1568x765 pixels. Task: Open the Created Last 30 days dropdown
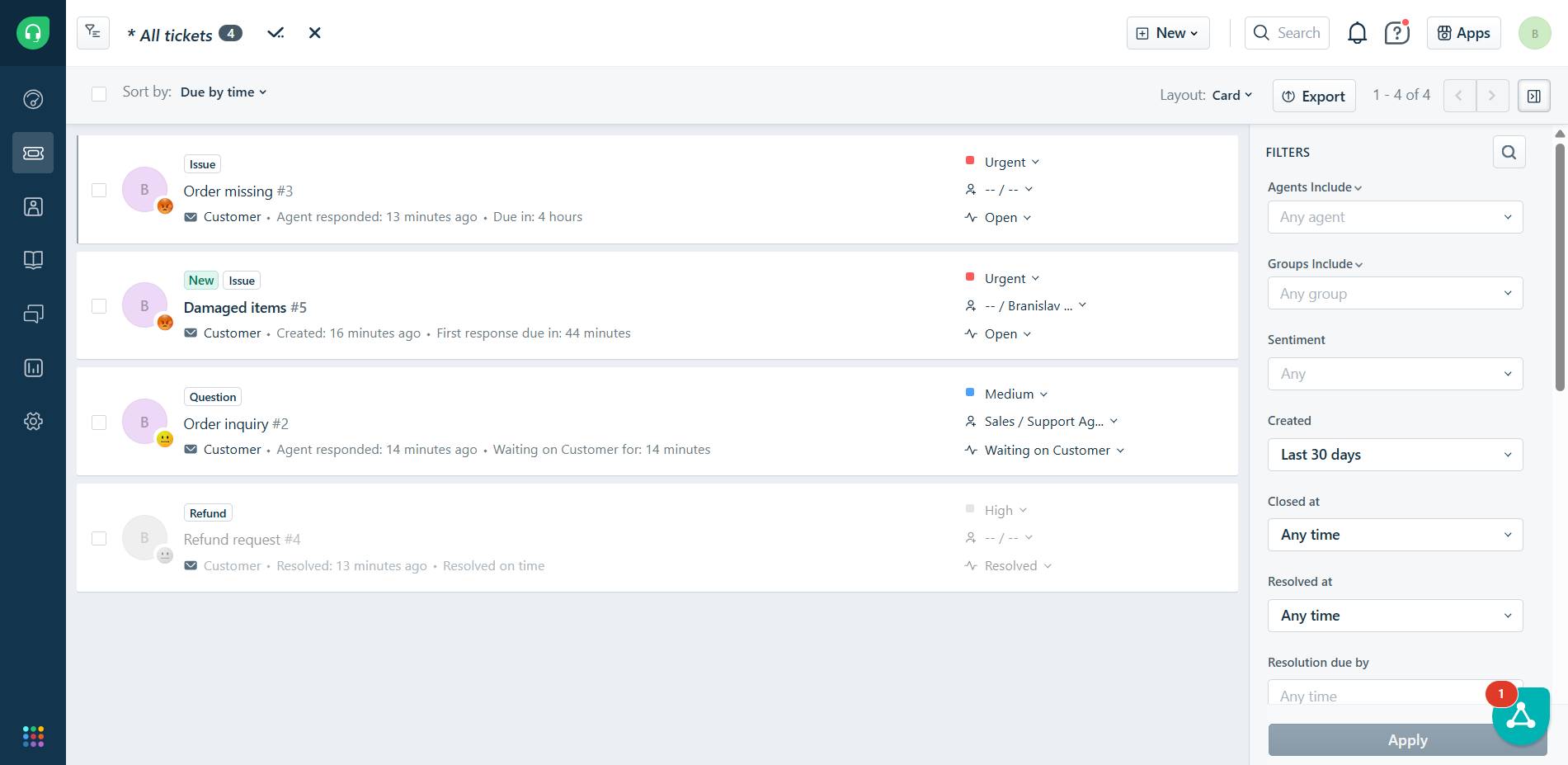coord(1395,455)
